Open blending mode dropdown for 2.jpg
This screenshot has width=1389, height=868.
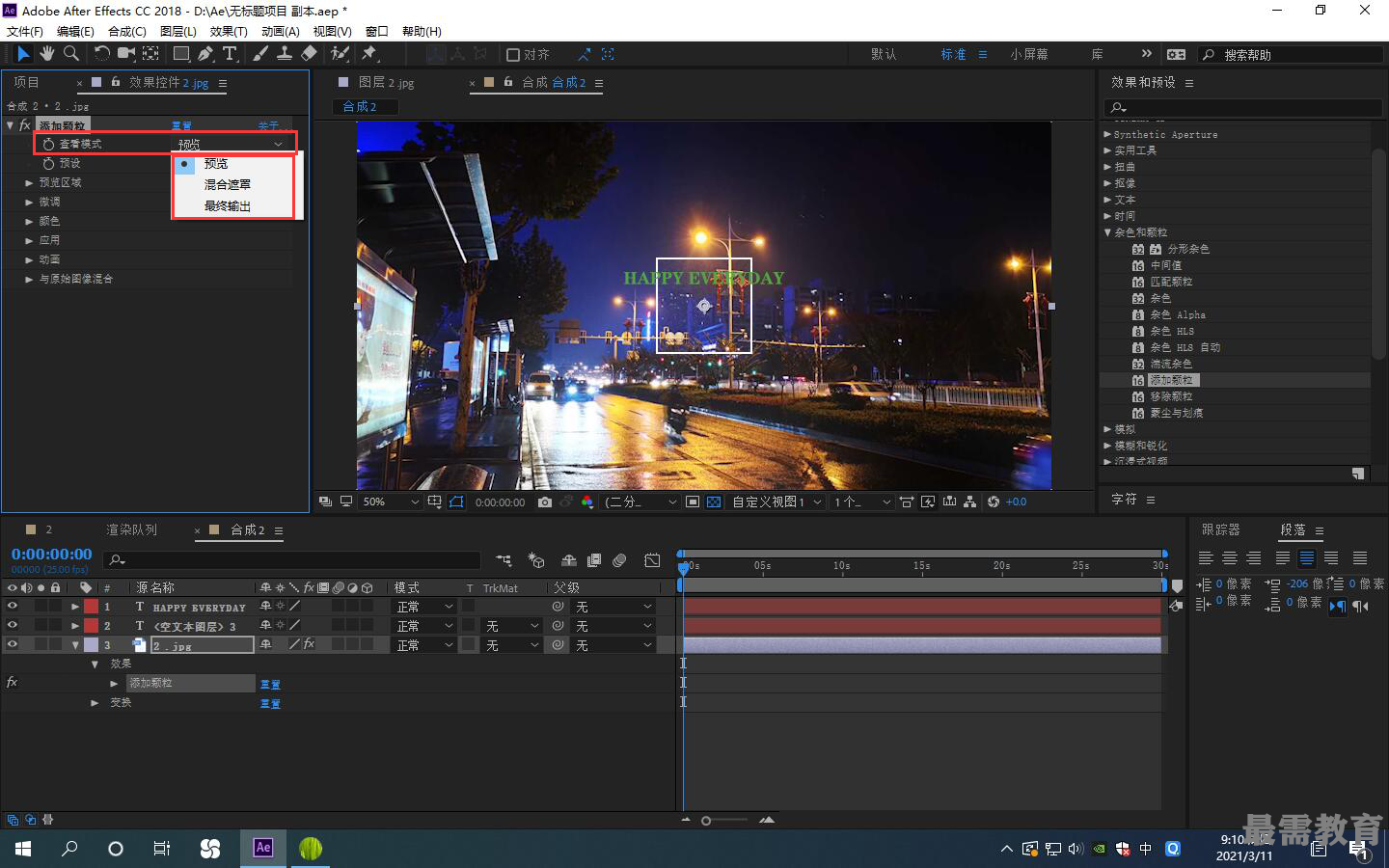tap(423, 645)
